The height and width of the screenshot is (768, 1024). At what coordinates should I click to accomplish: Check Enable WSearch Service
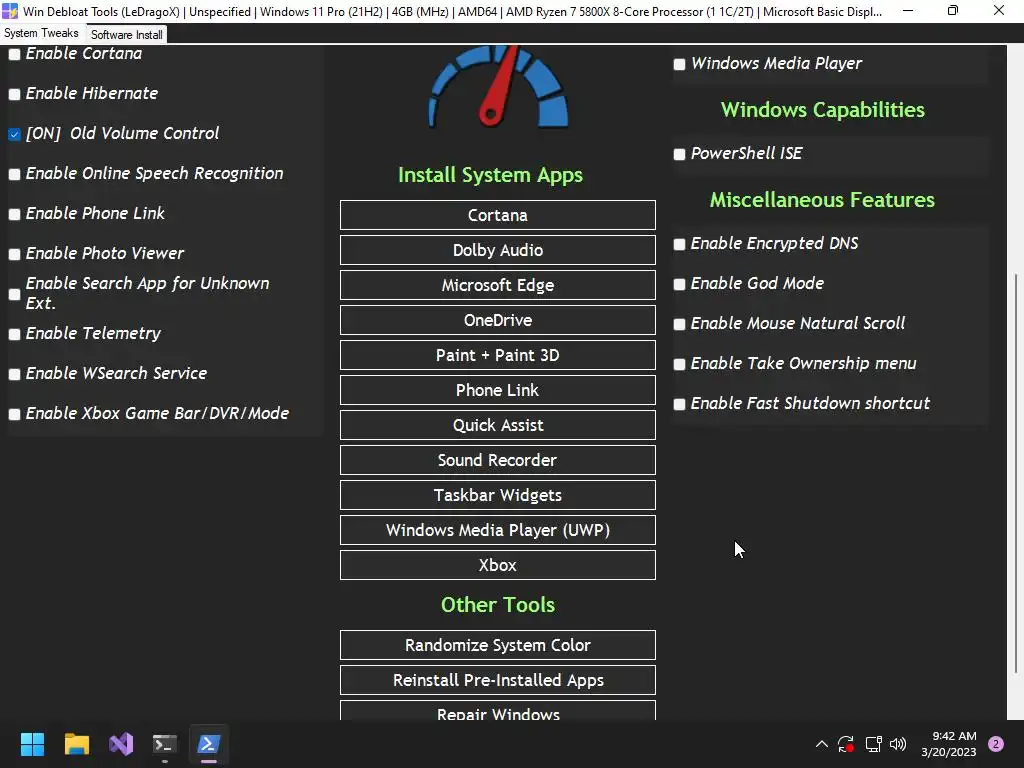tap(14, 374)
